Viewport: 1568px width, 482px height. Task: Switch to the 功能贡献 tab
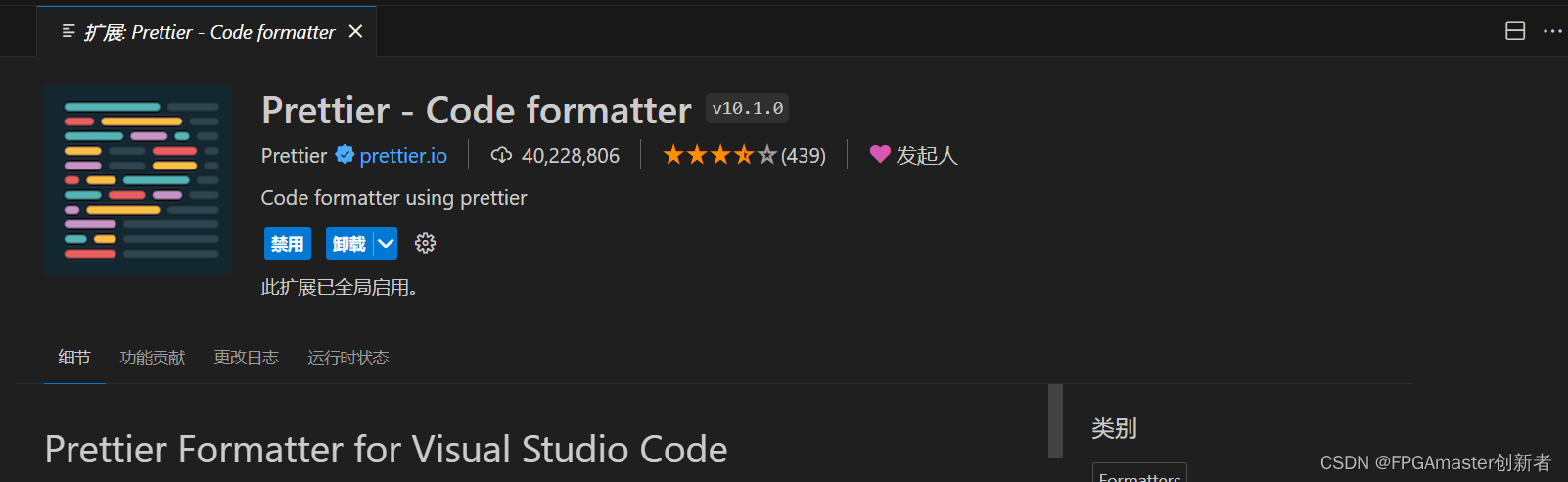coord(153,358)
